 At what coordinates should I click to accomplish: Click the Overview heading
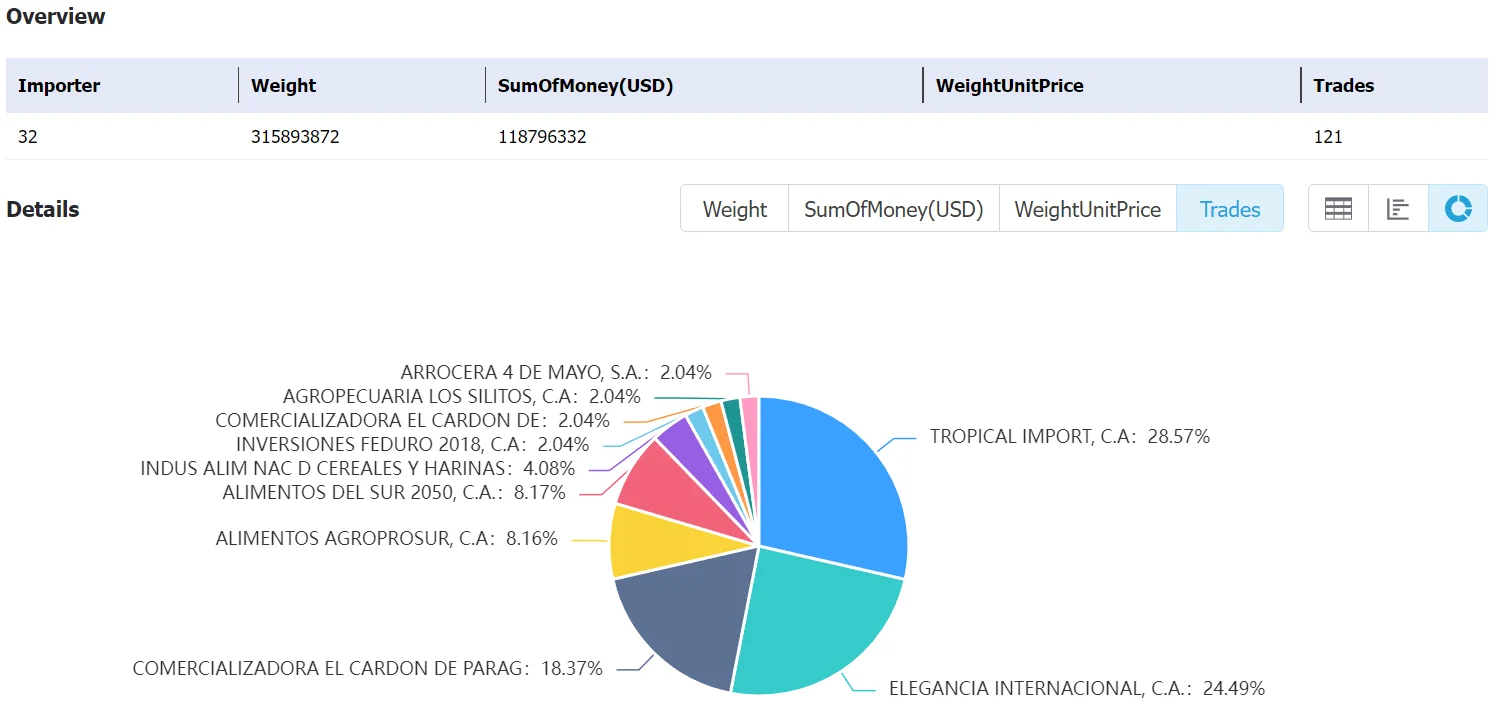point(56,17)
